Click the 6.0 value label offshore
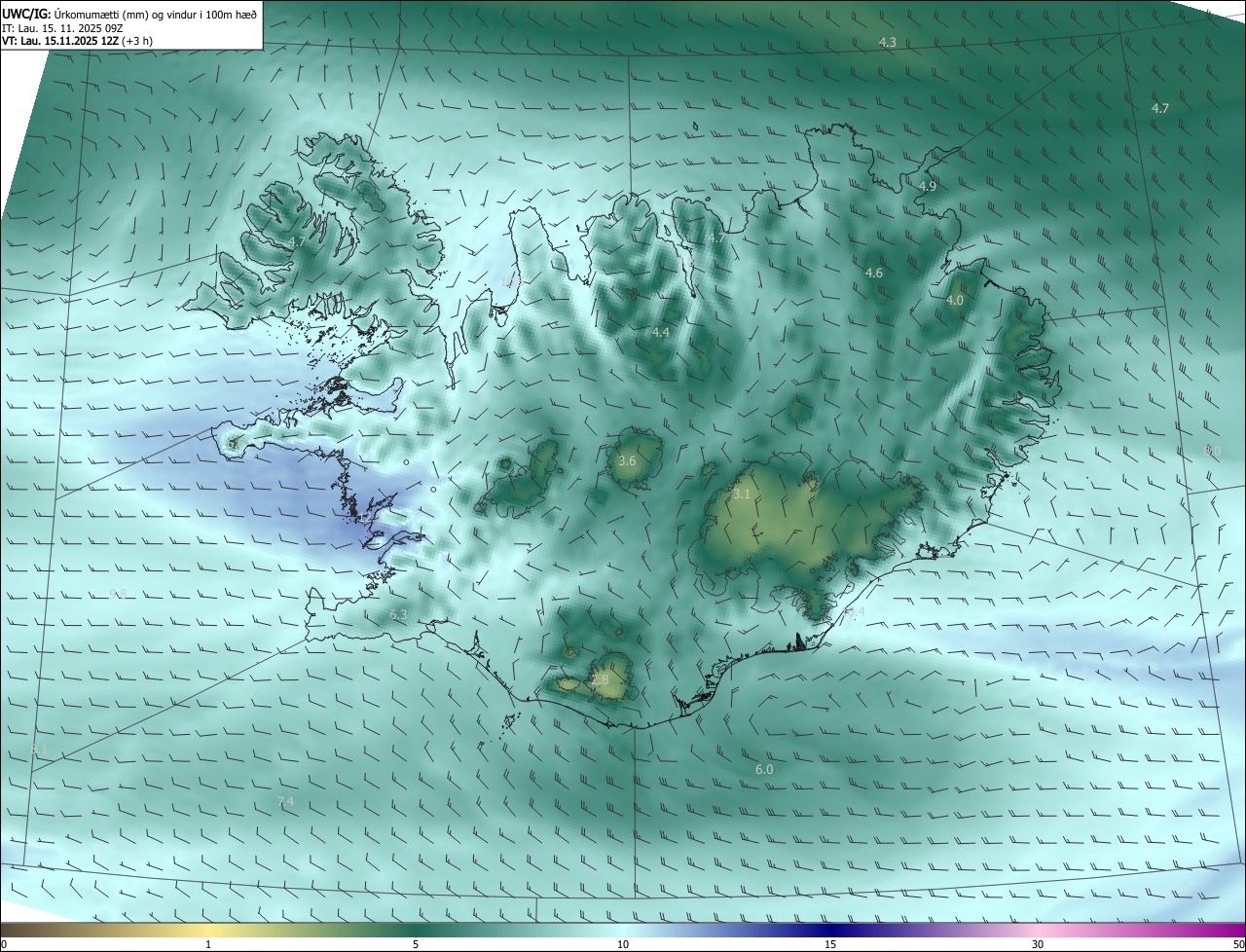 (x=764, y=770)
